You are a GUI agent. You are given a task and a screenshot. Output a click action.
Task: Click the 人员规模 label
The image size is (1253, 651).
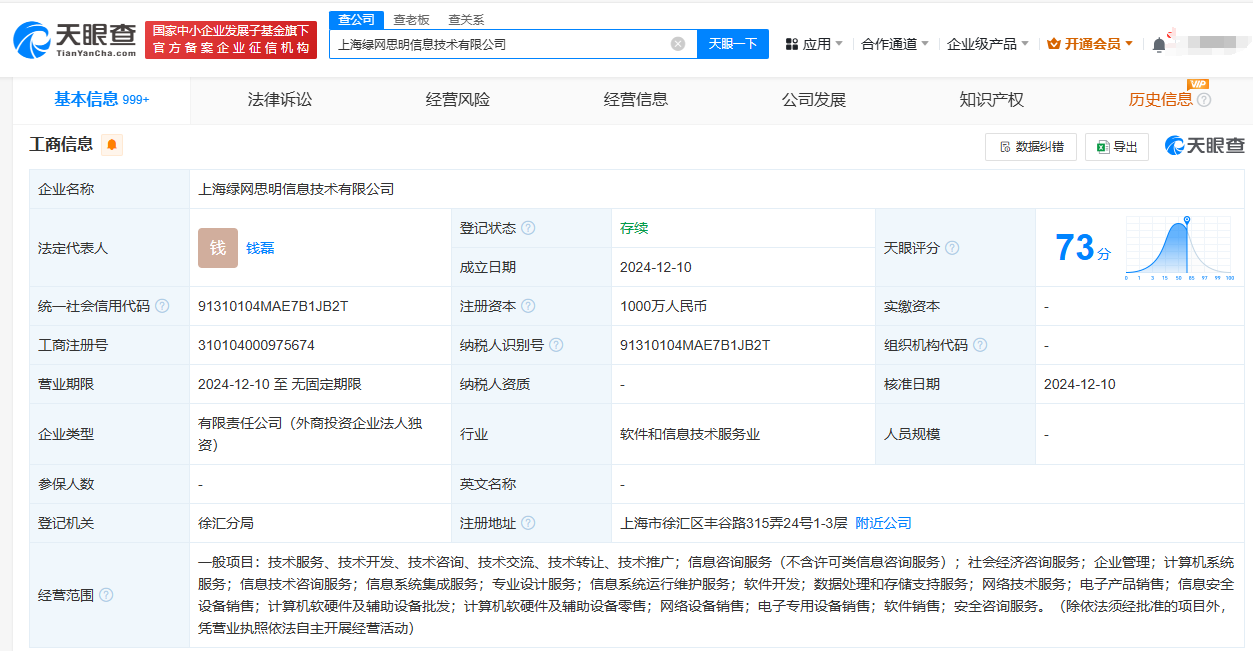point(912,434)
